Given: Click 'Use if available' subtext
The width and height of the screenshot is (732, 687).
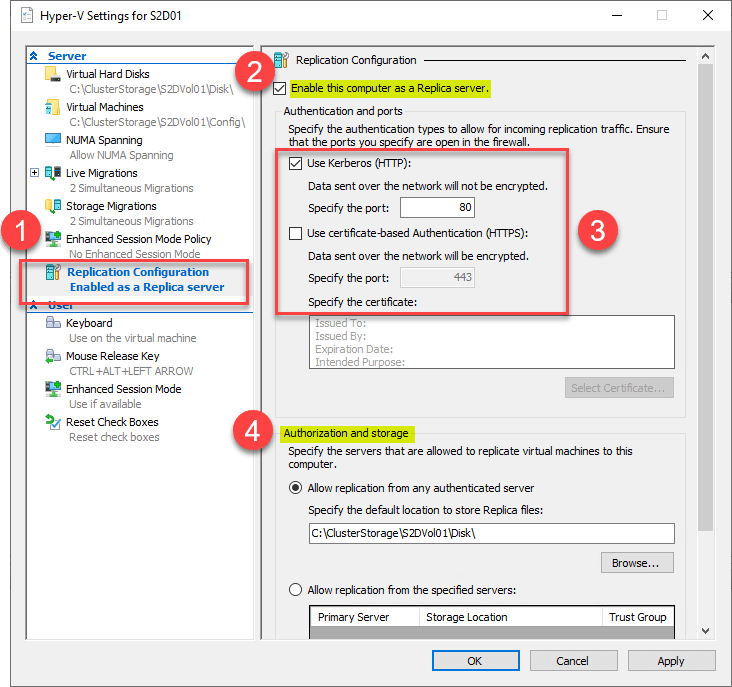Looking at the screenshot, I should pos(106,404).
